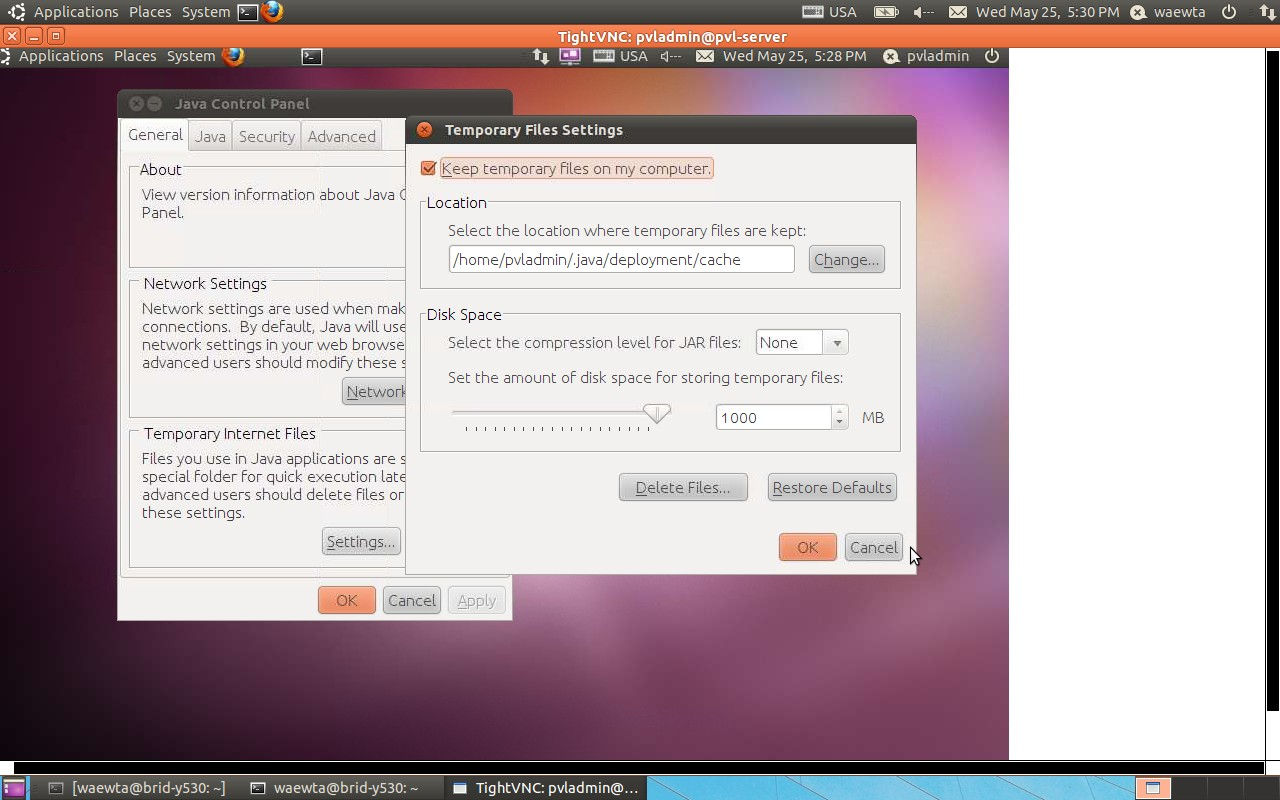
Task: Maximize the TightVNC viewer window
Action: point(55,35)
